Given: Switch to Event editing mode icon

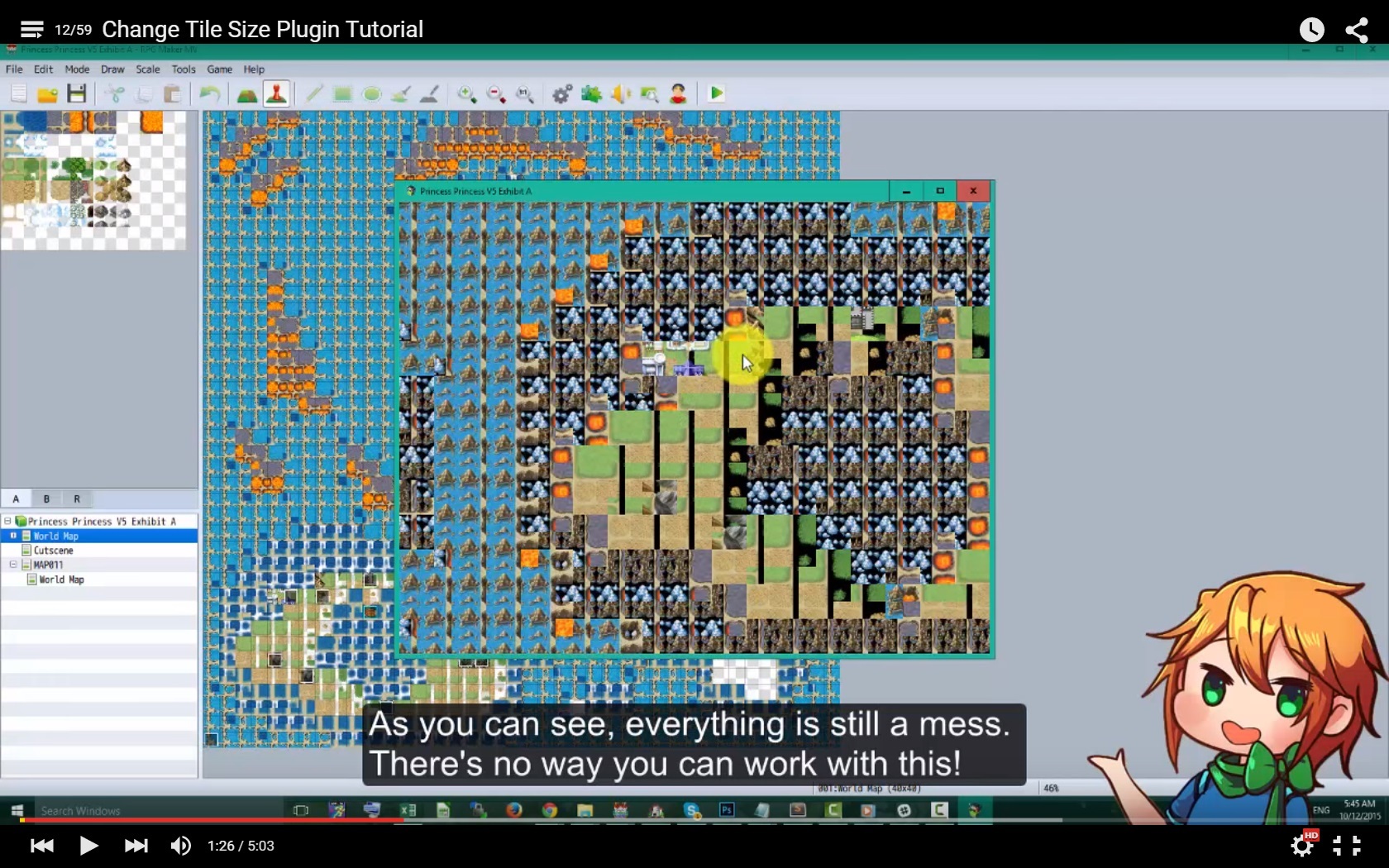Looking at the screenshot, I should [x=276, y=93].
